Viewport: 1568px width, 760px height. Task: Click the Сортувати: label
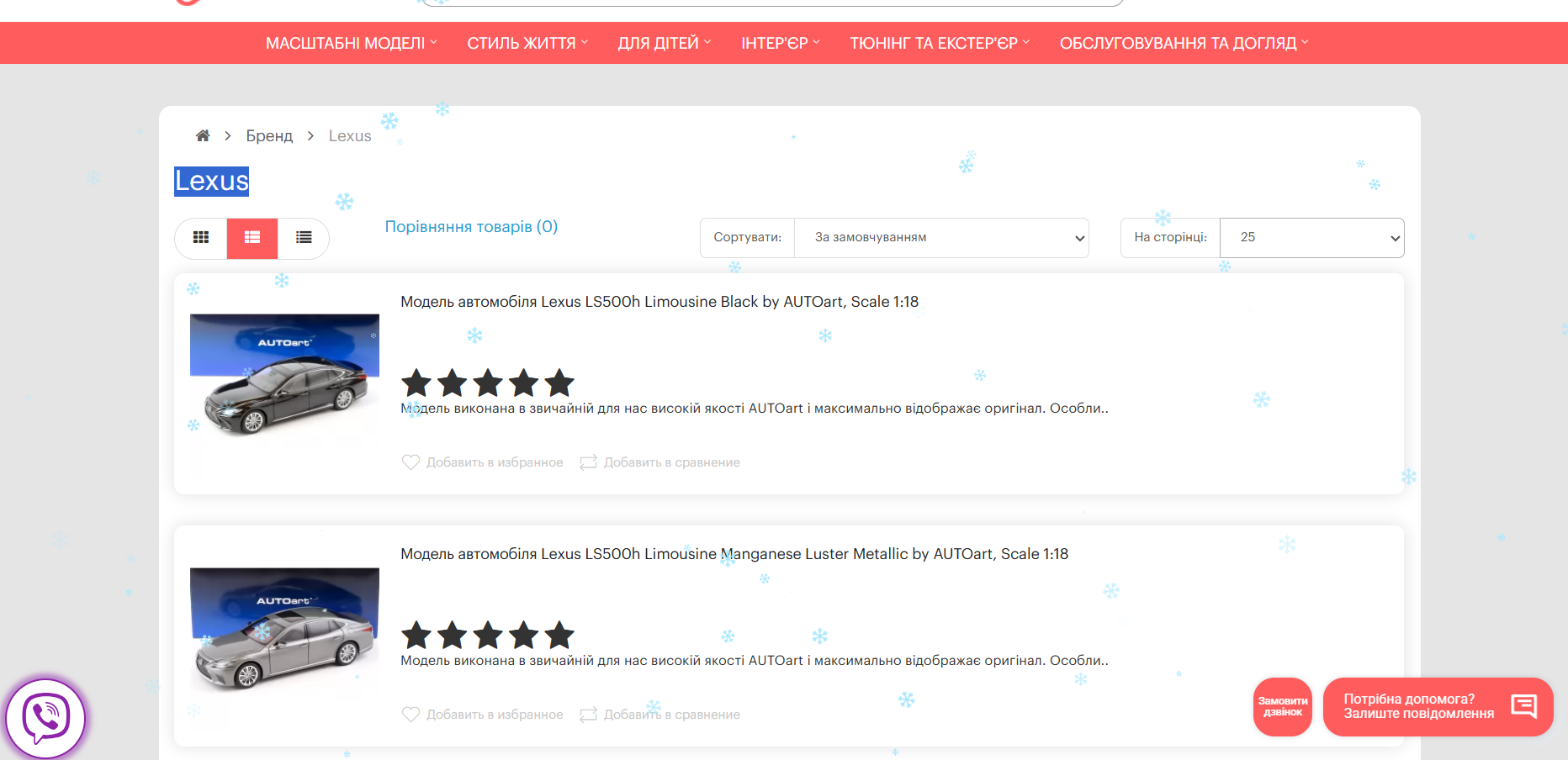[x=747, y=238]
